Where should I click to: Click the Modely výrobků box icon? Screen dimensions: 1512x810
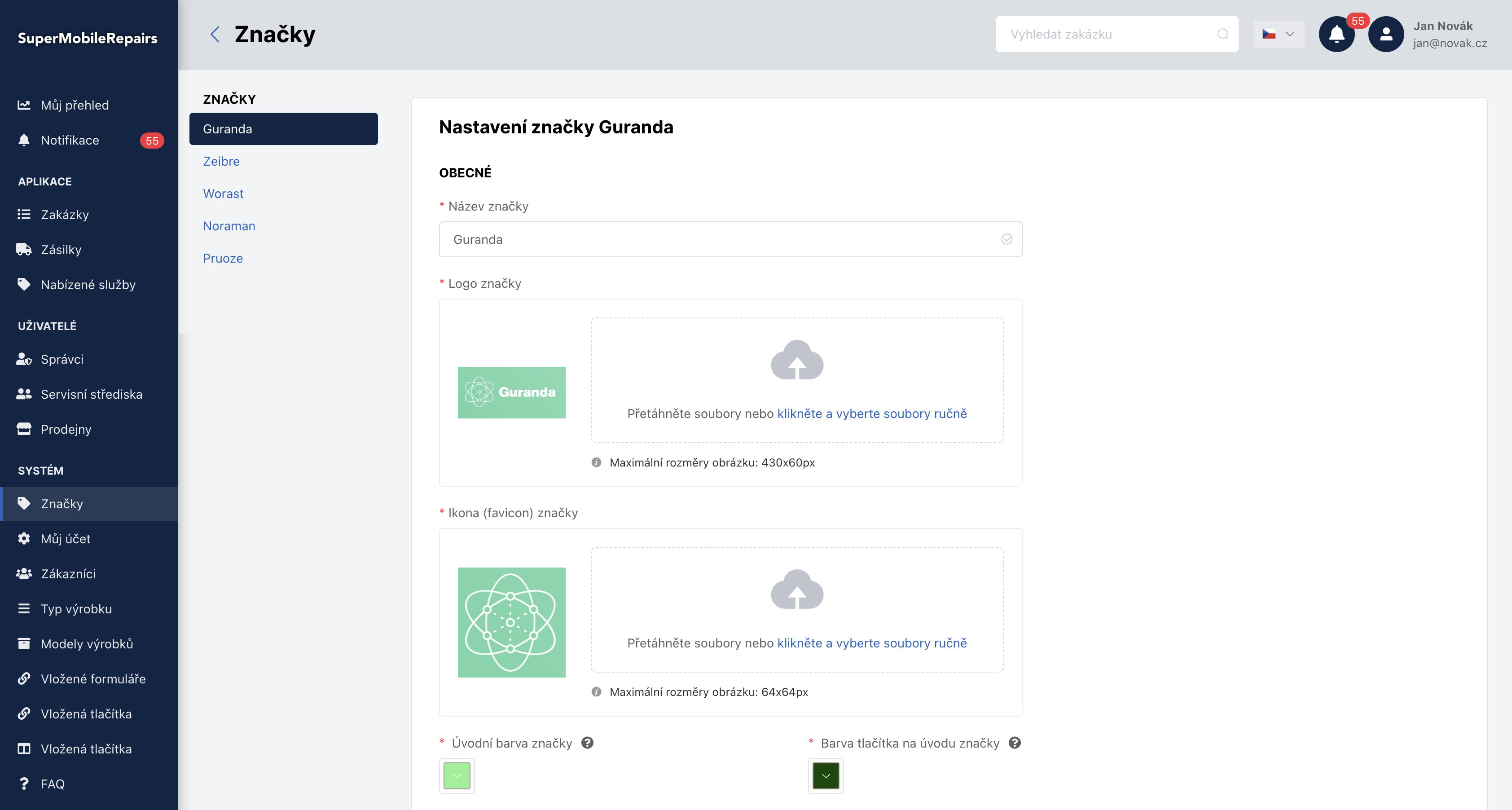tap(23, 643)
